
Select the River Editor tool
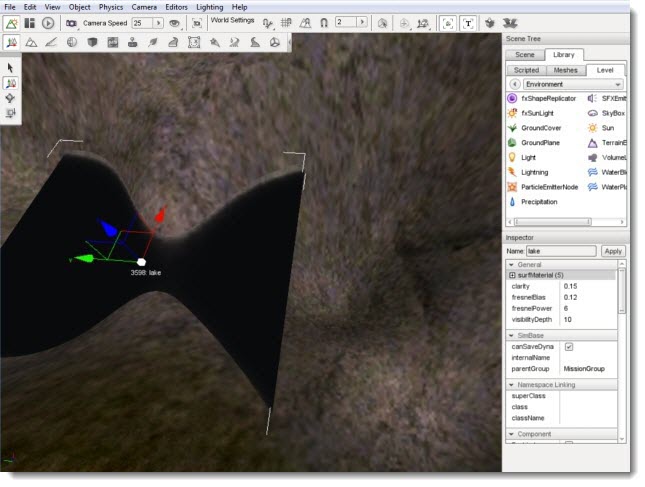(234, 42)
